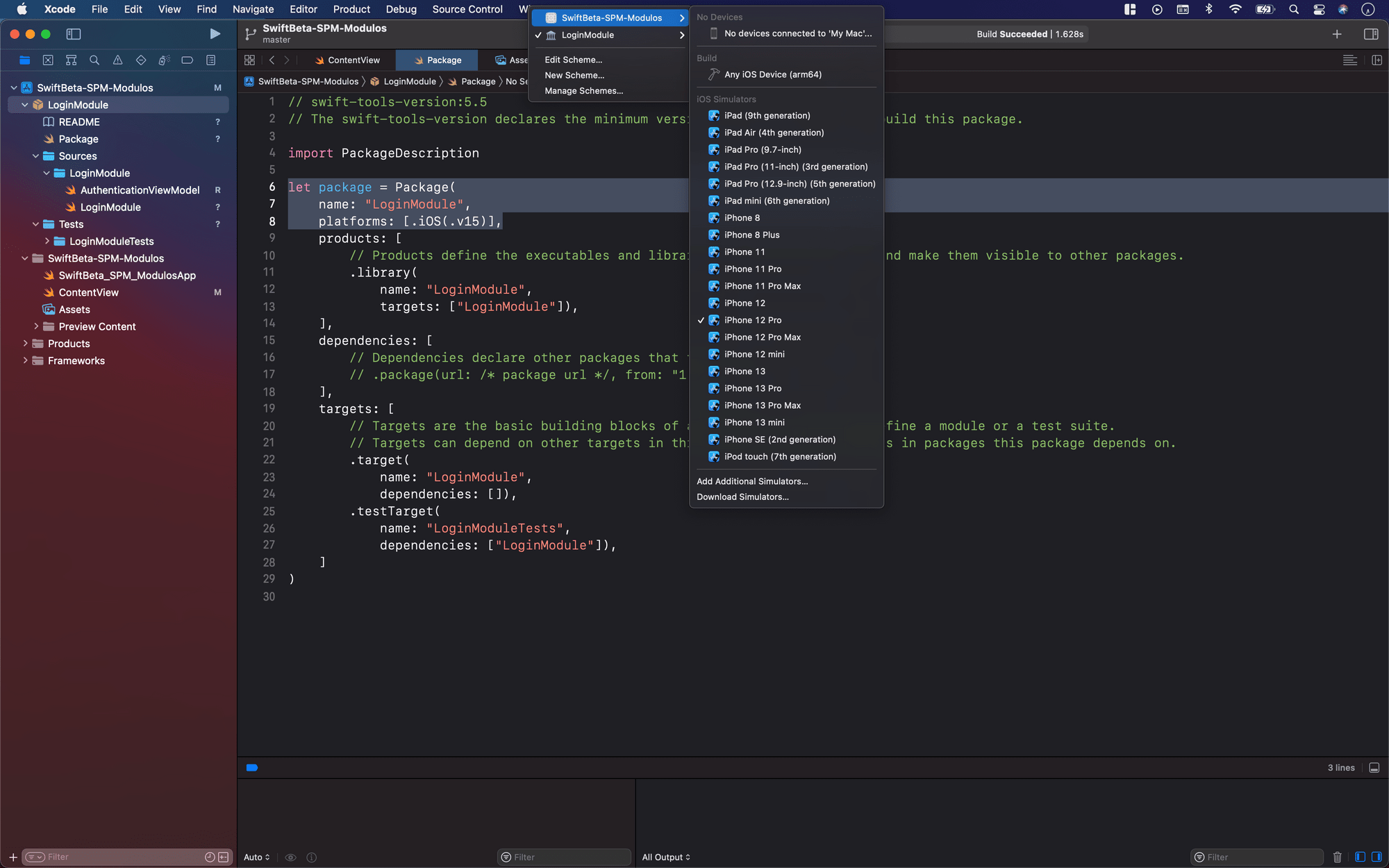This screenshot has height=868, width=1389.
Task: Go forward in editor history
Action: tap(287, 60)
